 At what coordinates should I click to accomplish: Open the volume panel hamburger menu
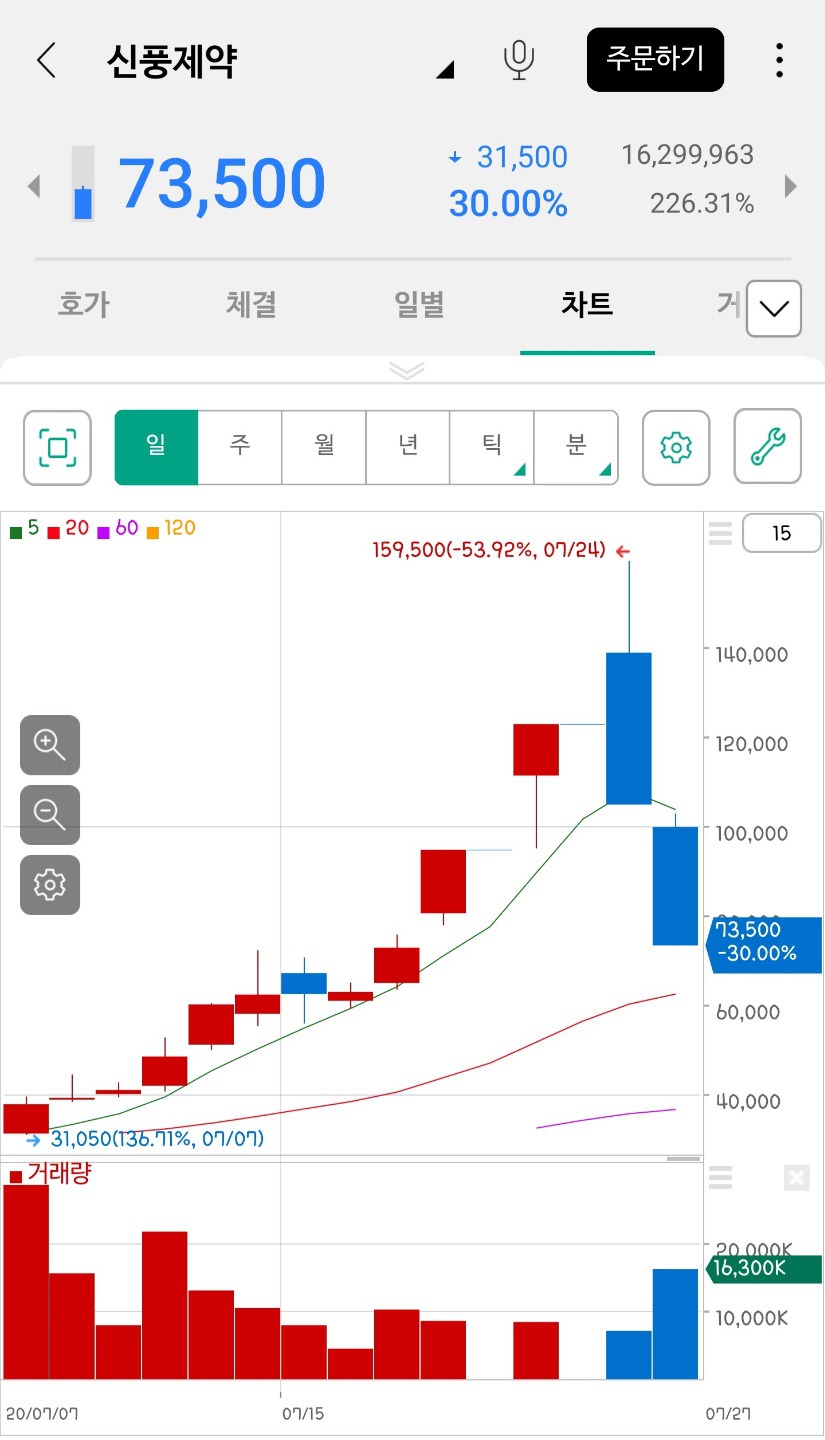pyautogui.click(x=720, y=1178)
